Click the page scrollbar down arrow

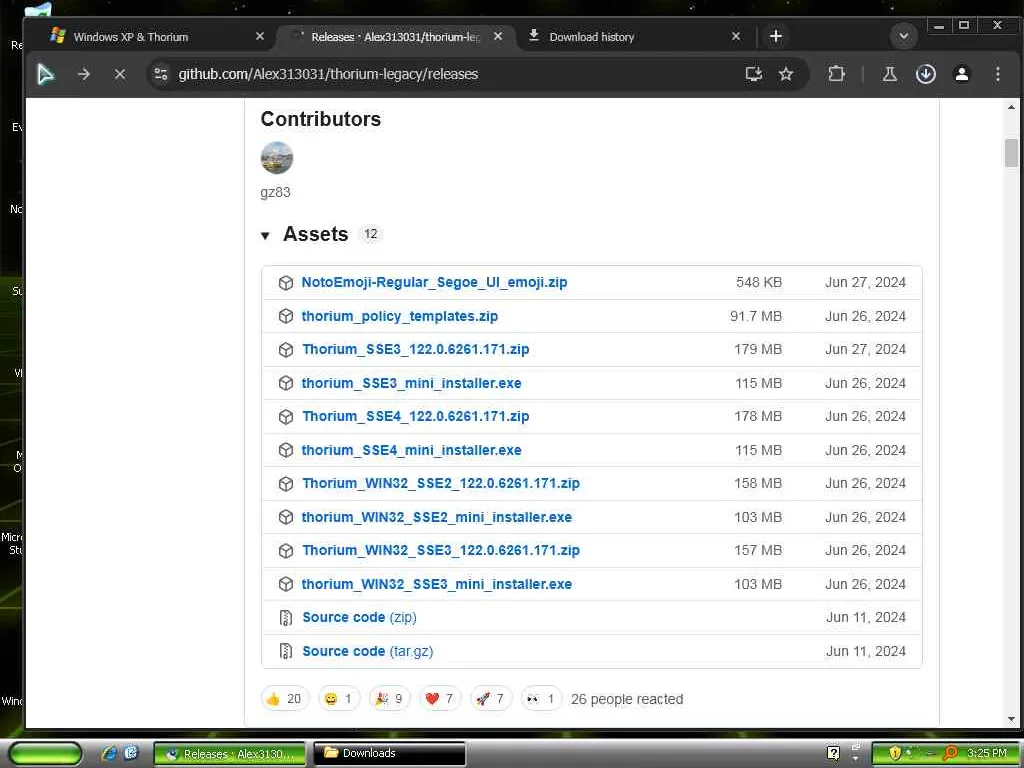[x=1011, y=720]
